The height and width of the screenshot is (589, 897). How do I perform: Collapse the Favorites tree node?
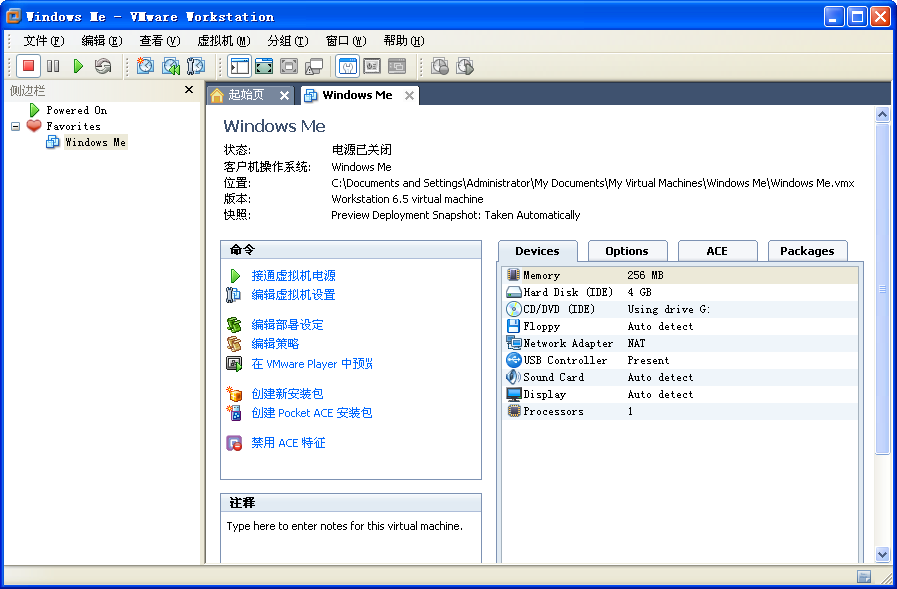tap(15, 126)
